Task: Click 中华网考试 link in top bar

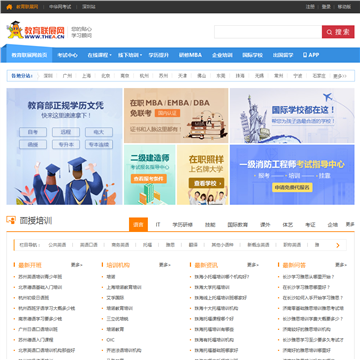Action: click(x=60, y=7)
